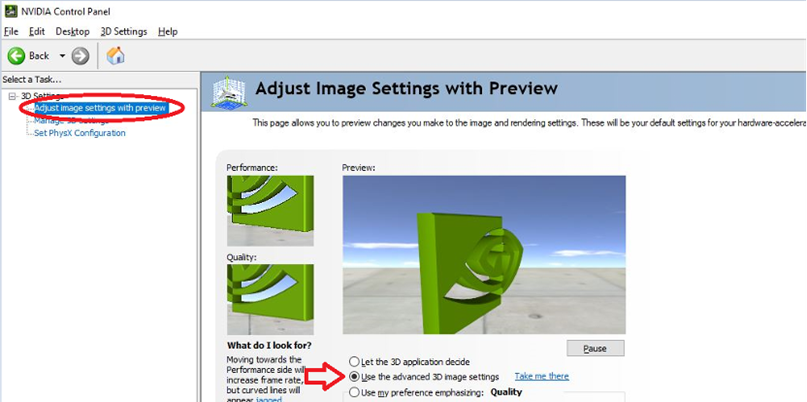Click the Adjust Image Settings with Preview title

407,88
